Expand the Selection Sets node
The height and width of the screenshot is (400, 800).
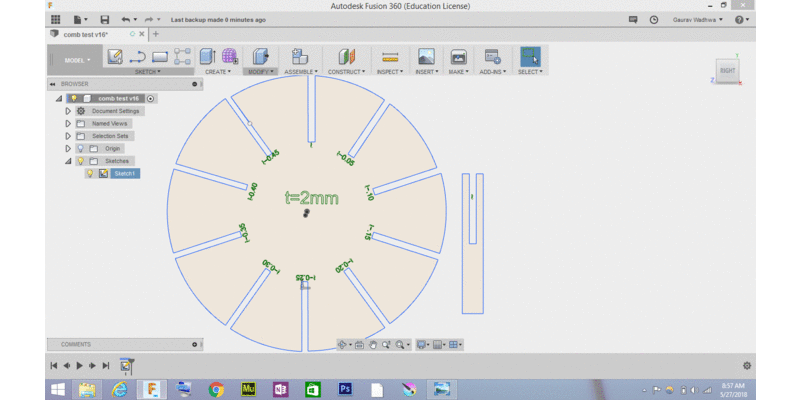click(x=68, y=136)
